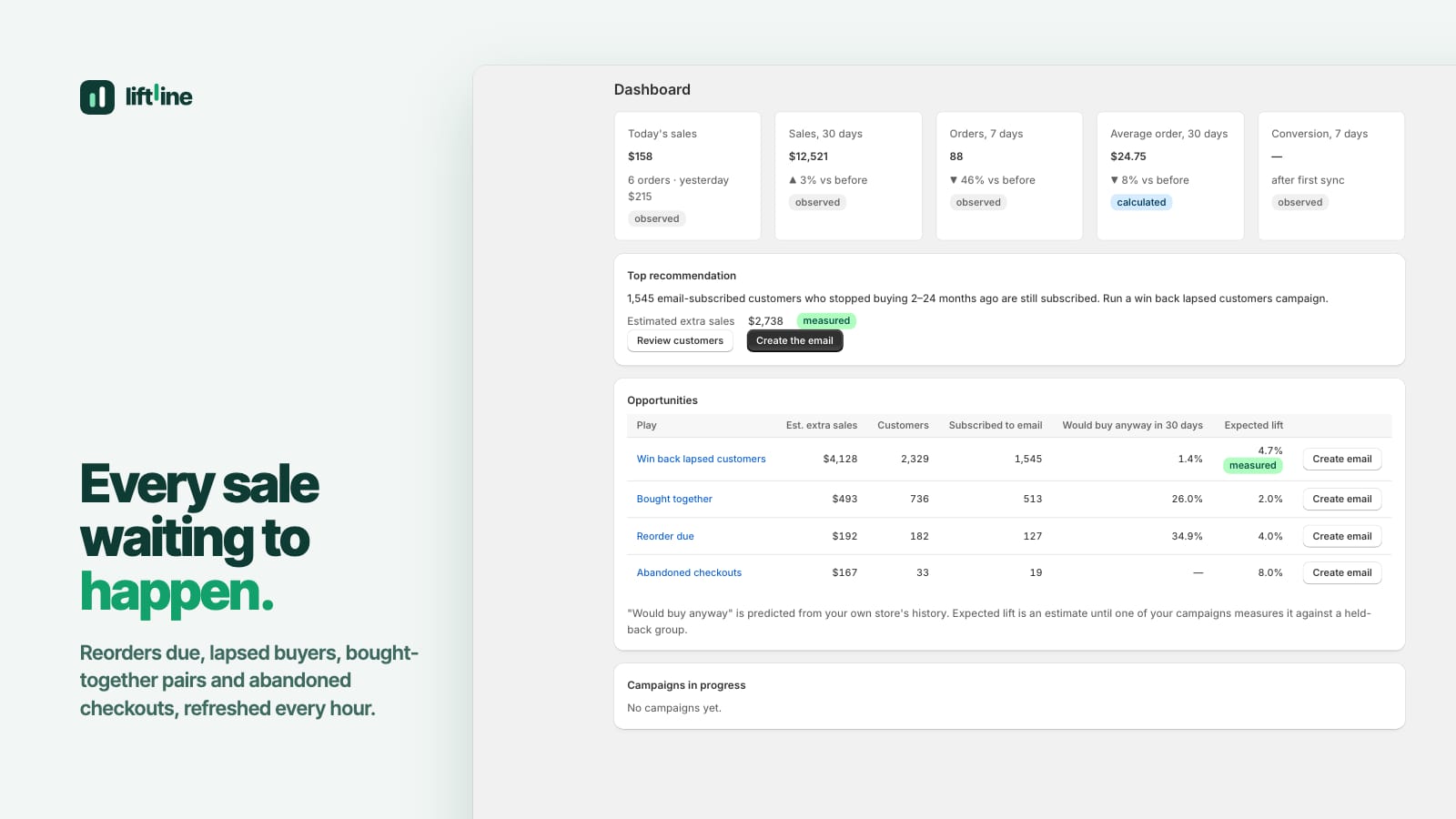Viewport: 1456px width, 819px height.
Task: Create email for Reorder due row
Action: tap(1342, 537)
